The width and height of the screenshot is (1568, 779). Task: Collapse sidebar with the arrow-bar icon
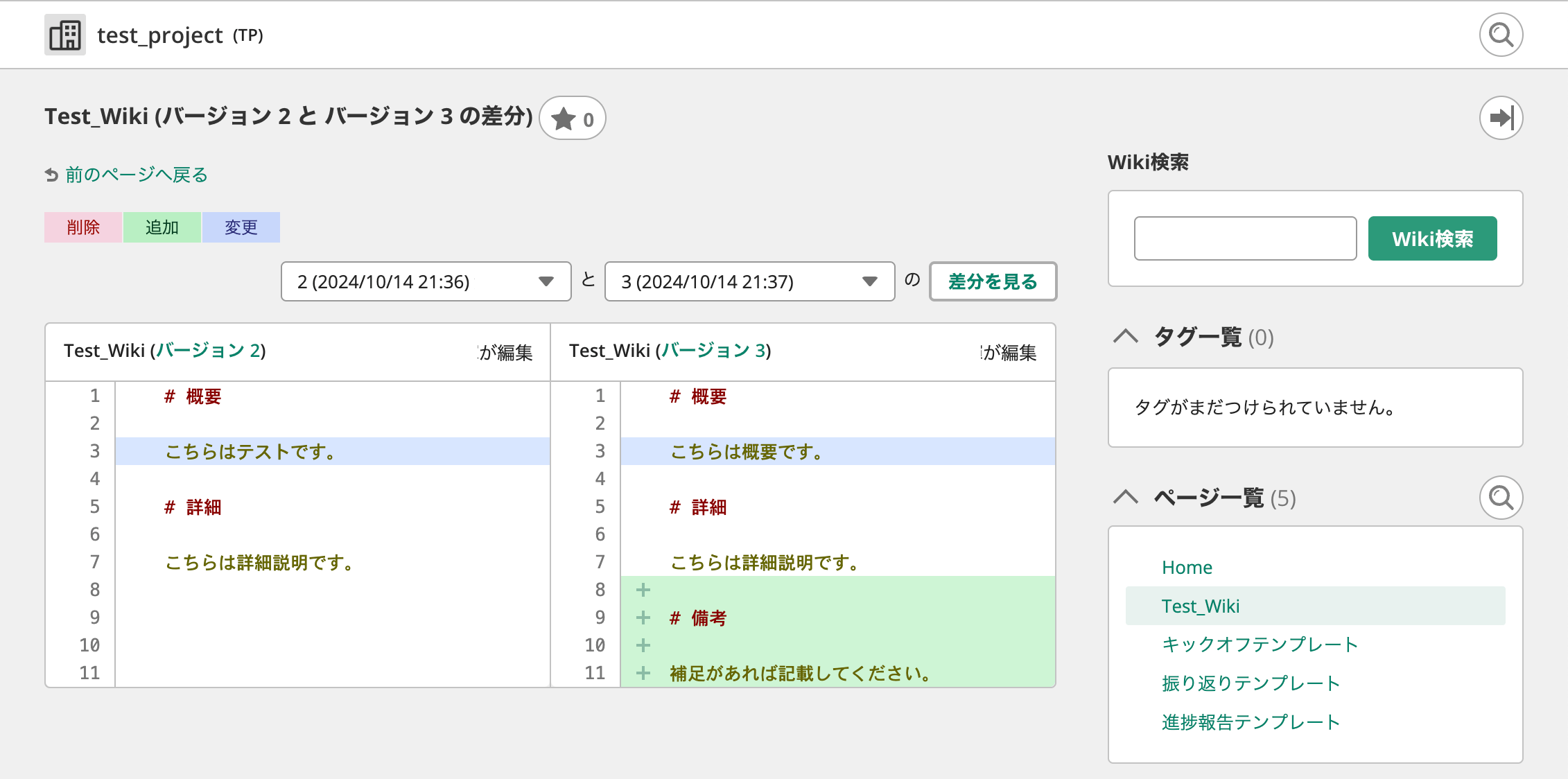click(1501, 118)
